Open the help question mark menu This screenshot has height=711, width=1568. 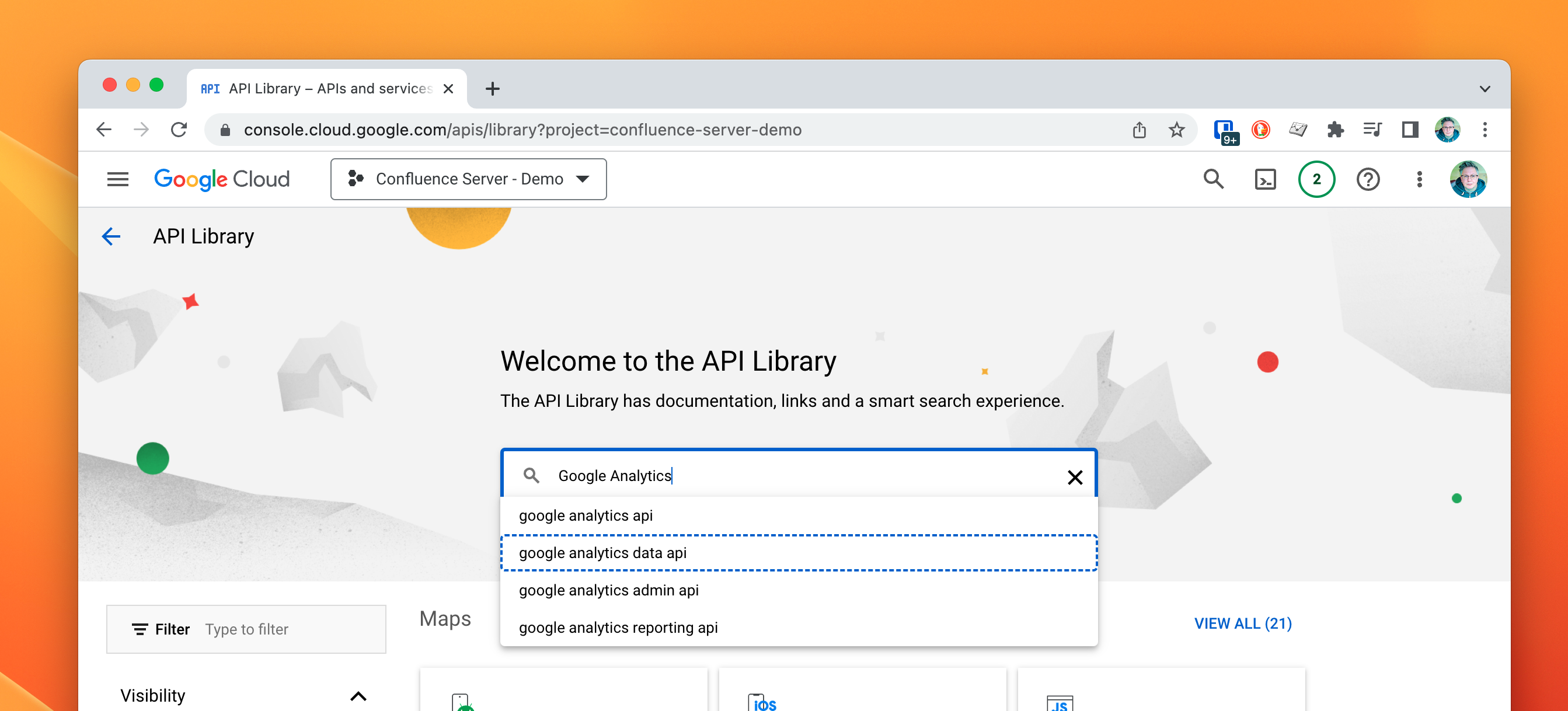[x=1368, y=179]
